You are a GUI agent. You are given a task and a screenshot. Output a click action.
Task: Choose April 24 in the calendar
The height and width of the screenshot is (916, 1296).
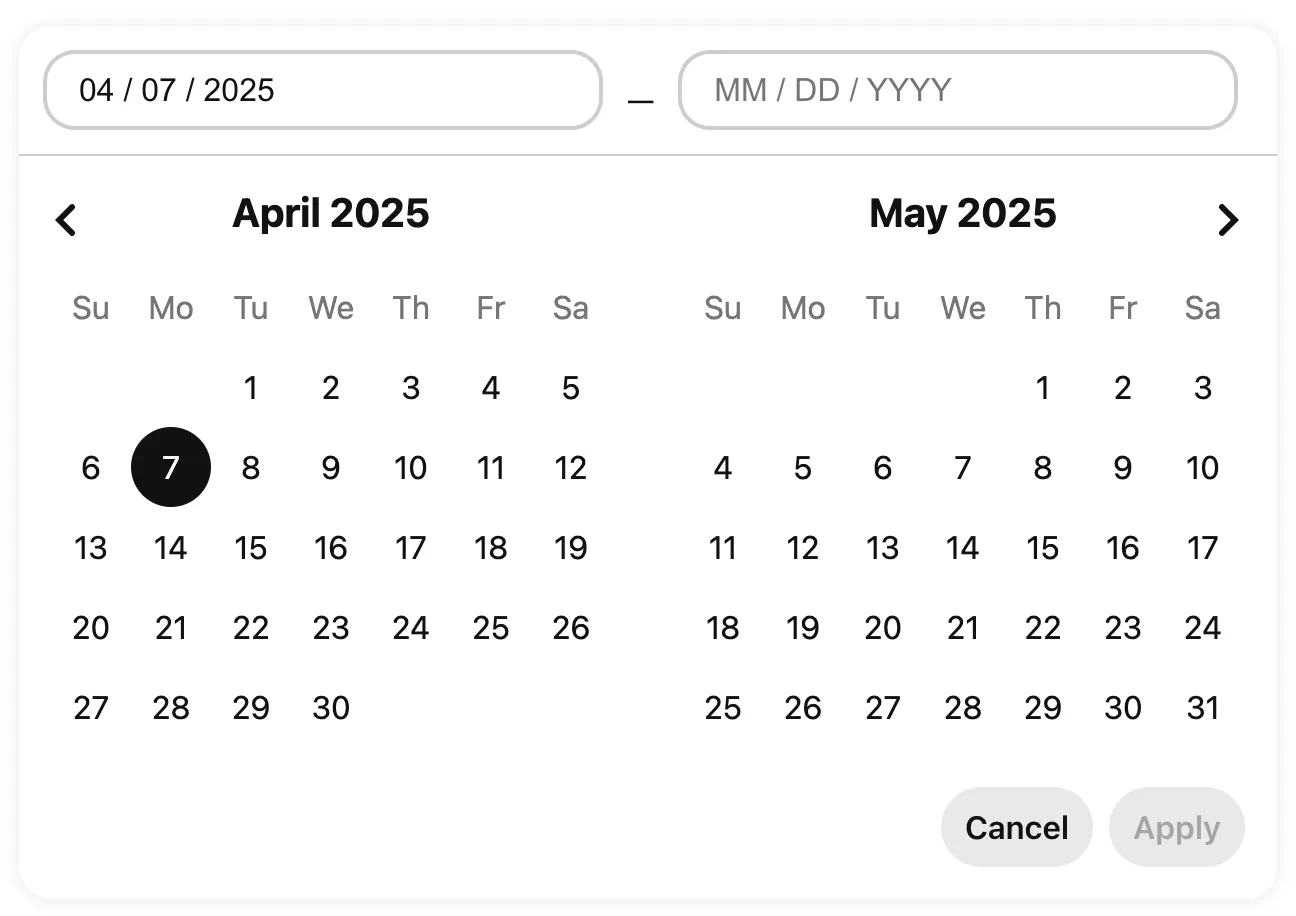411,628
